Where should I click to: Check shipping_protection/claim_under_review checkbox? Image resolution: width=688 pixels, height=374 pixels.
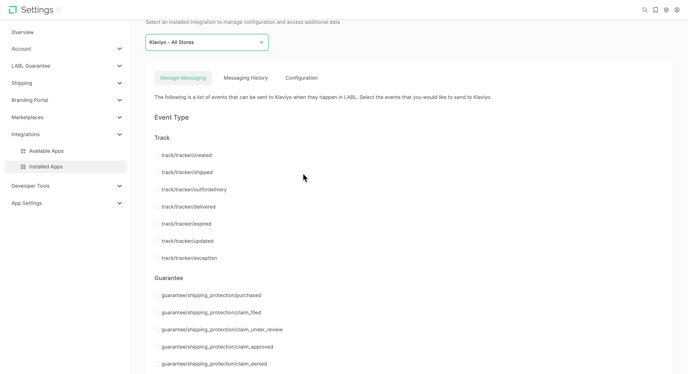tap(157, 329)
